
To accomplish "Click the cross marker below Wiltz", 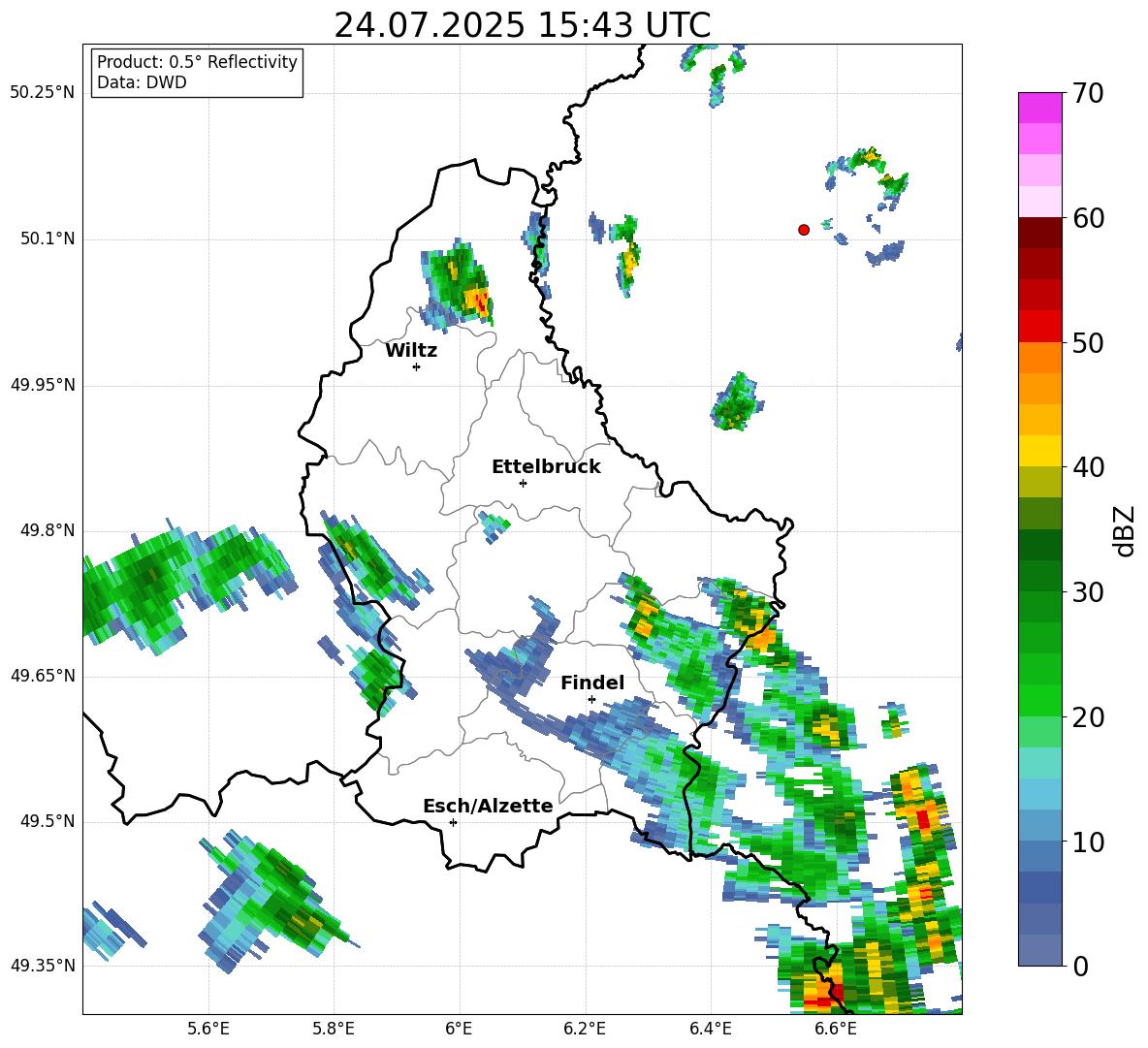I will (x=417, y=366).
